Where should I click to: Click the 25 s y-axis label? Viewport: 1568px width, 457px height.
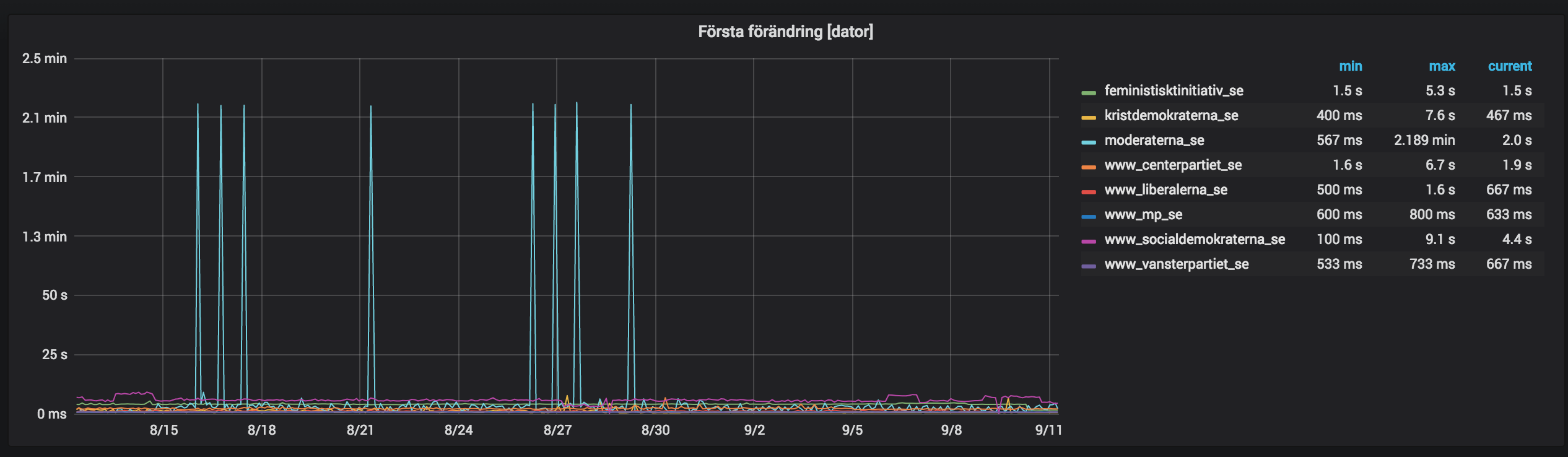[x=54, y=355]
